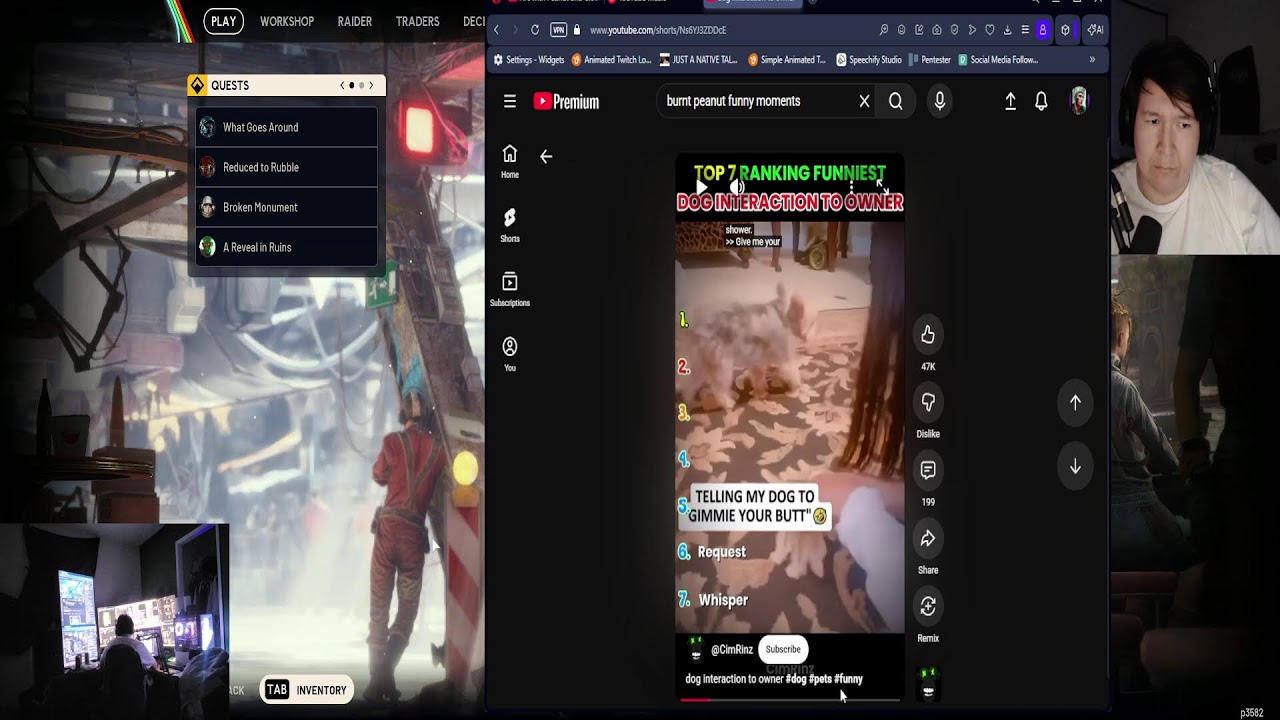Click the magnifier search button
This screenshot has height=720, width=1280.
click(896, 101)
